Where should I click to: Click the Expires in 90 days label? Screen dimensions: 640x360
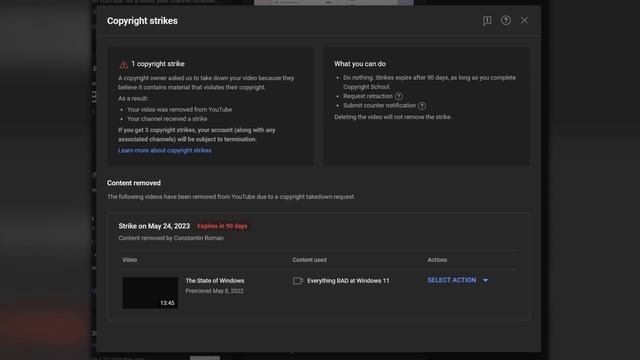coord(222,226)
